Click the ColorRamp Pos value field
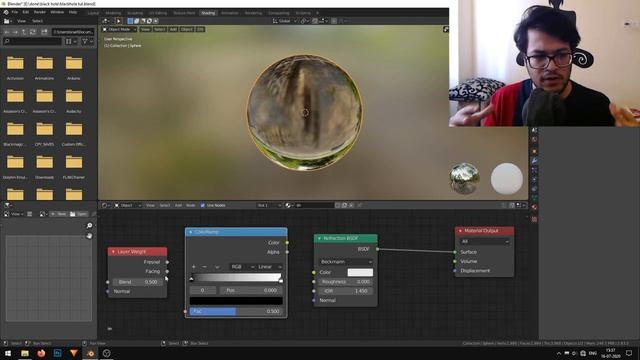 coord(251,290)
